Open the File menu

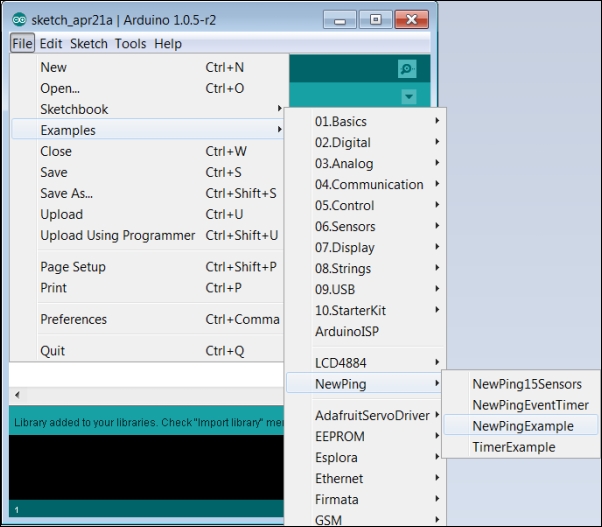[x=22, y=43]
